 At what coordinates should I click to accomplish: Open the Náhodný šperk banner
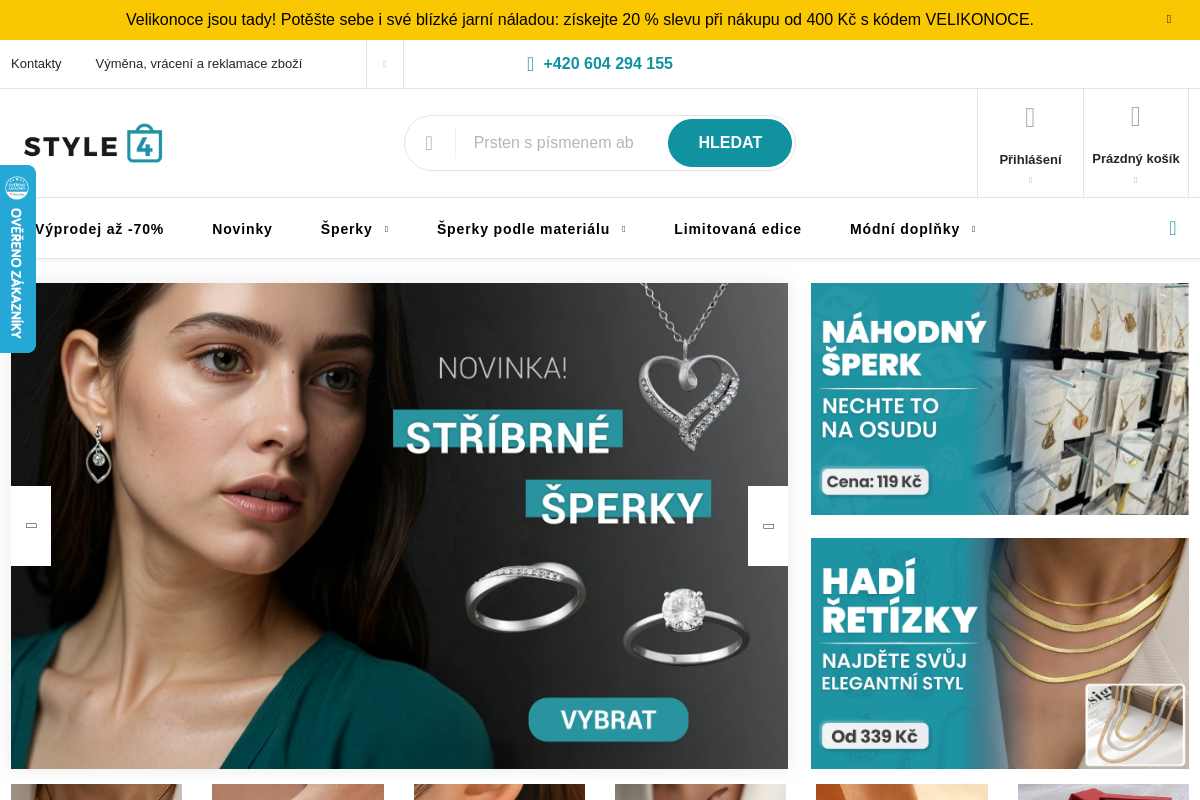pyautogui.click(x=1000, y=399)
